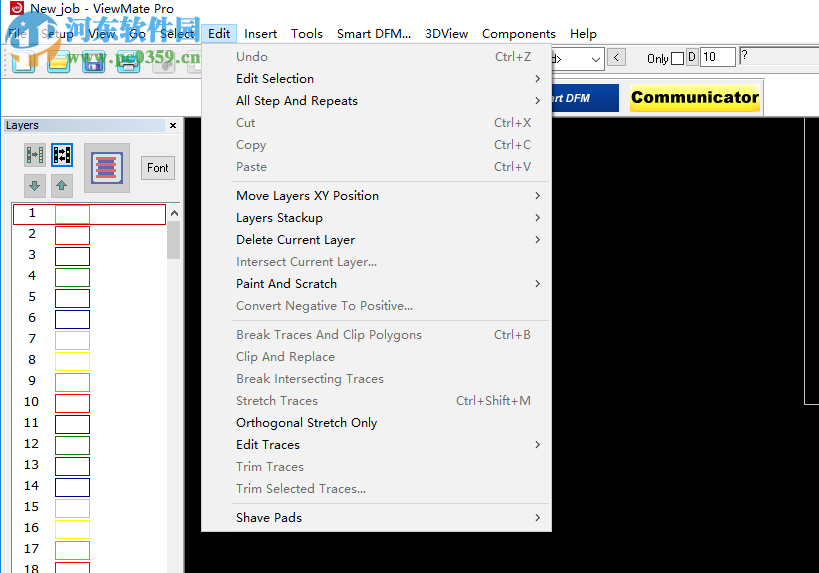The width and height of the screenshot is (819, 573).
Task: Click the question mark text field
Action: (779, 56)
